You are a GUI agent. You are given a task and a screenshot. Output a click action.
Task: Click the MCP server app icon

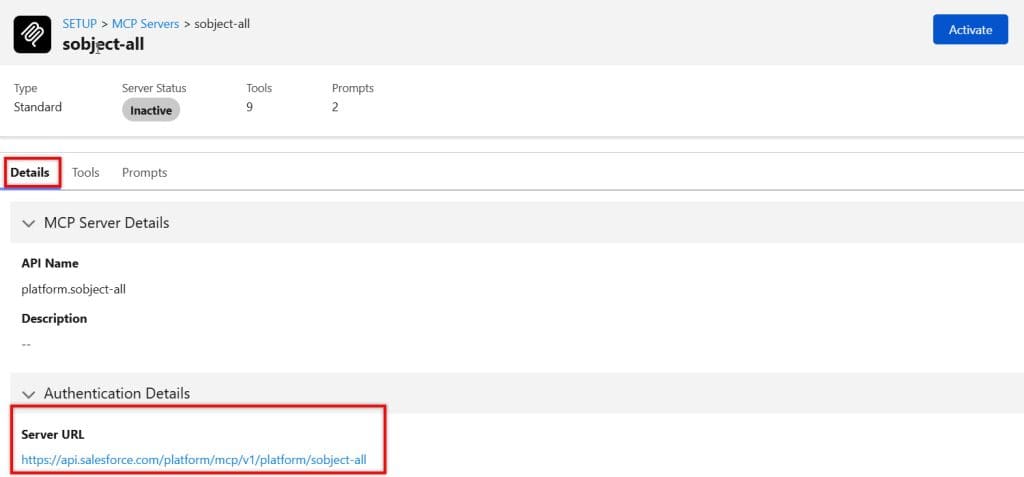pyautogui.click(x=32, y=34)
